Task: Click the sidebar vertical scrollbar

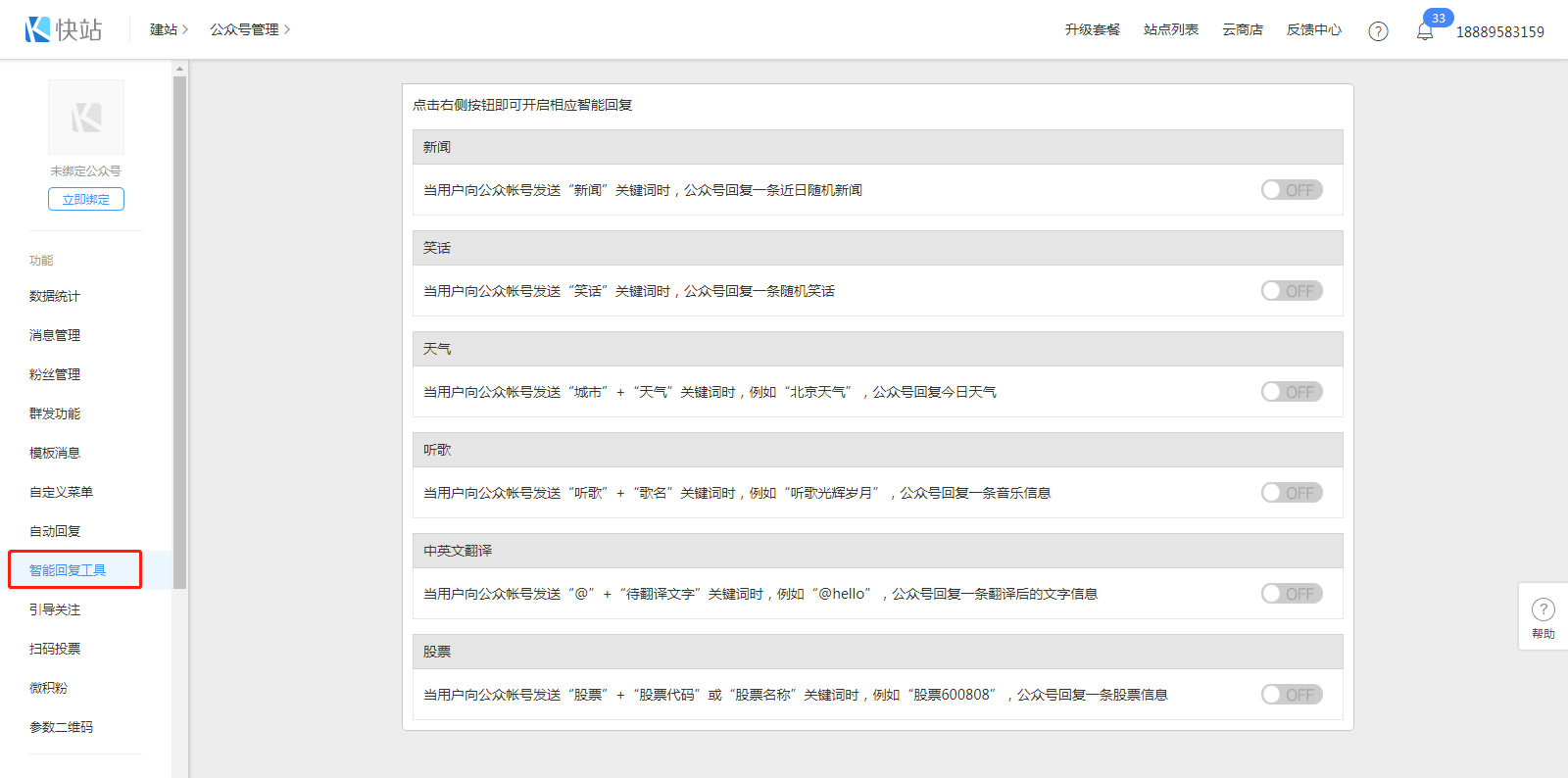Action: click(x=179, y=333)
